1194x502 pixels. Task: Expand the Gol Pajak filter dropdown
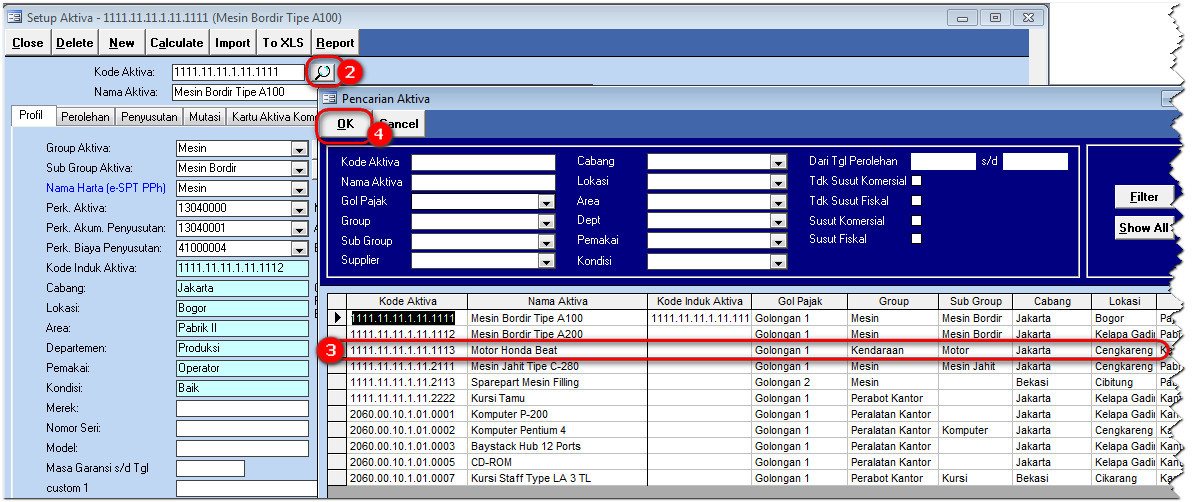(x=546, y=202)
